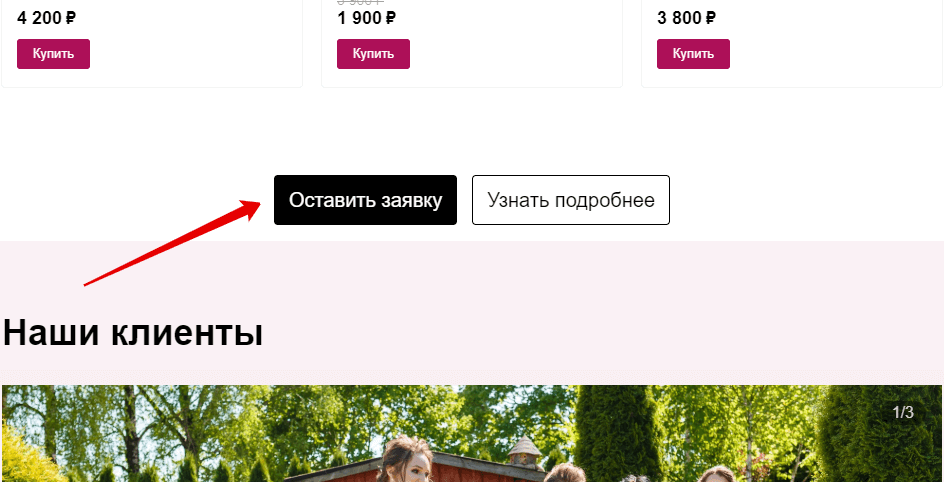Click the product card containing 1 900 ₽
This screenshot has width=944, height=482.
[x=472, y=43]
